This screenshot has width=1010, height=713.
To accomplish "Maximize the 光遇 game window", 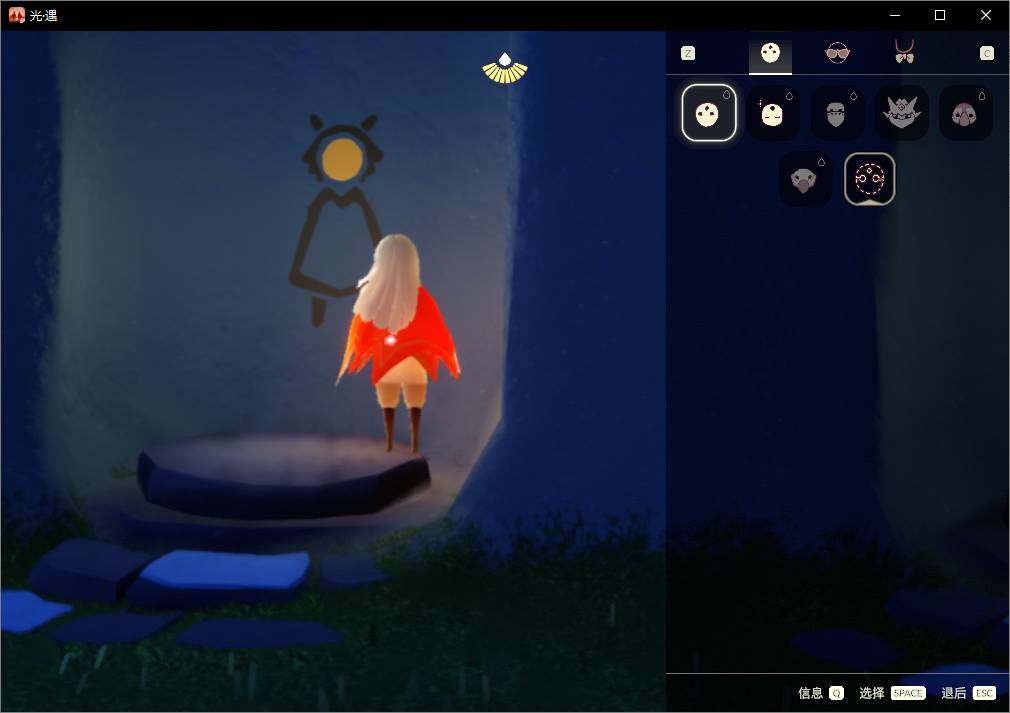I will (x=940, y=15).
